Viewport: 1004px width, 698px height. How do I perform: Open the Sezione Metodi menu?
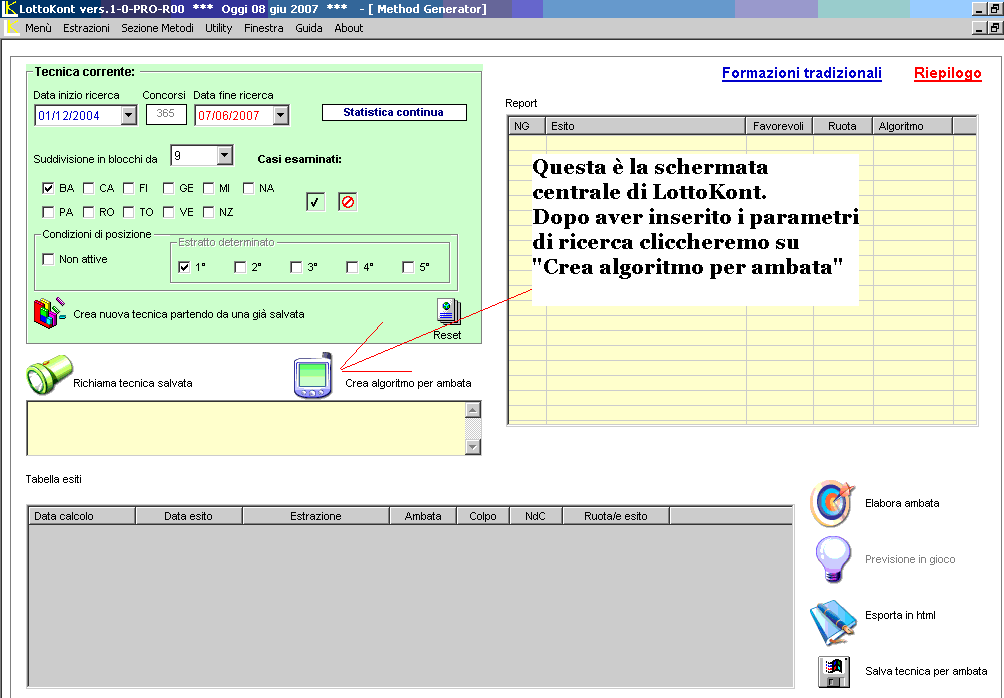tap(158, 28)
